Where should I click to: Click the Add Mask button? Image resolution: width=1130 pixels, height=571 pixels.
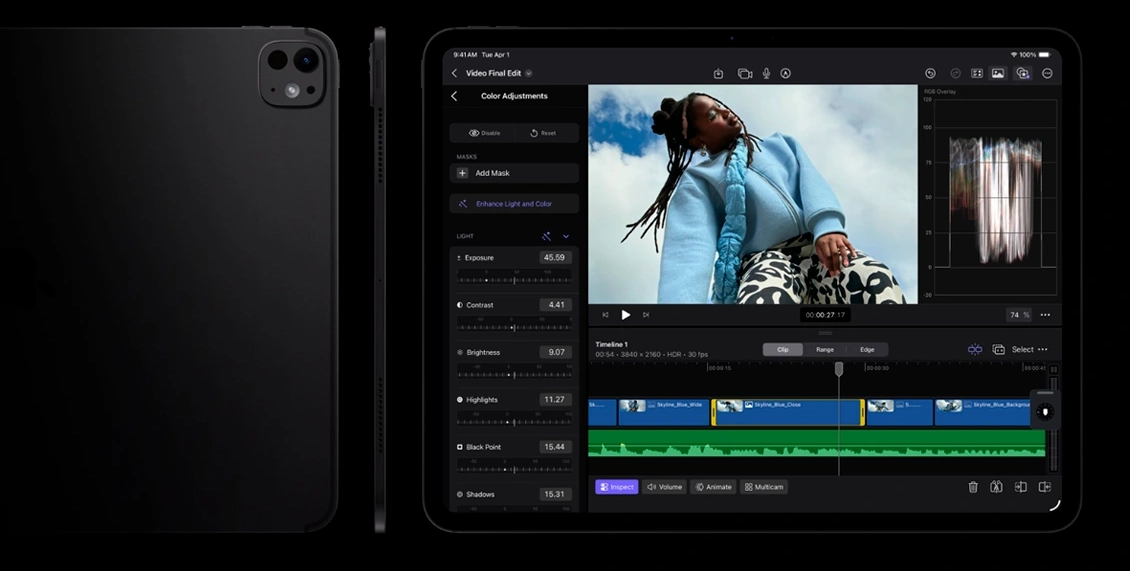coord(514,173)
